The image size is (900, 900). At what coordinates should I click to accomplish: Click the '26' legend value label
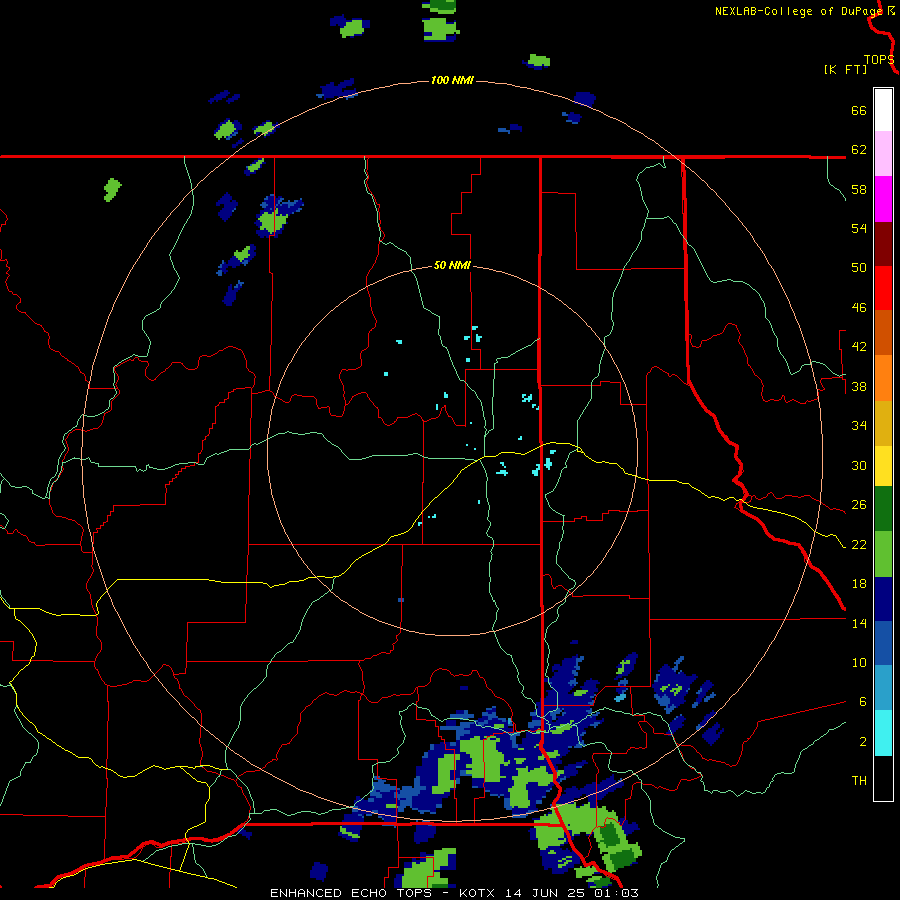tap(859, 505)
